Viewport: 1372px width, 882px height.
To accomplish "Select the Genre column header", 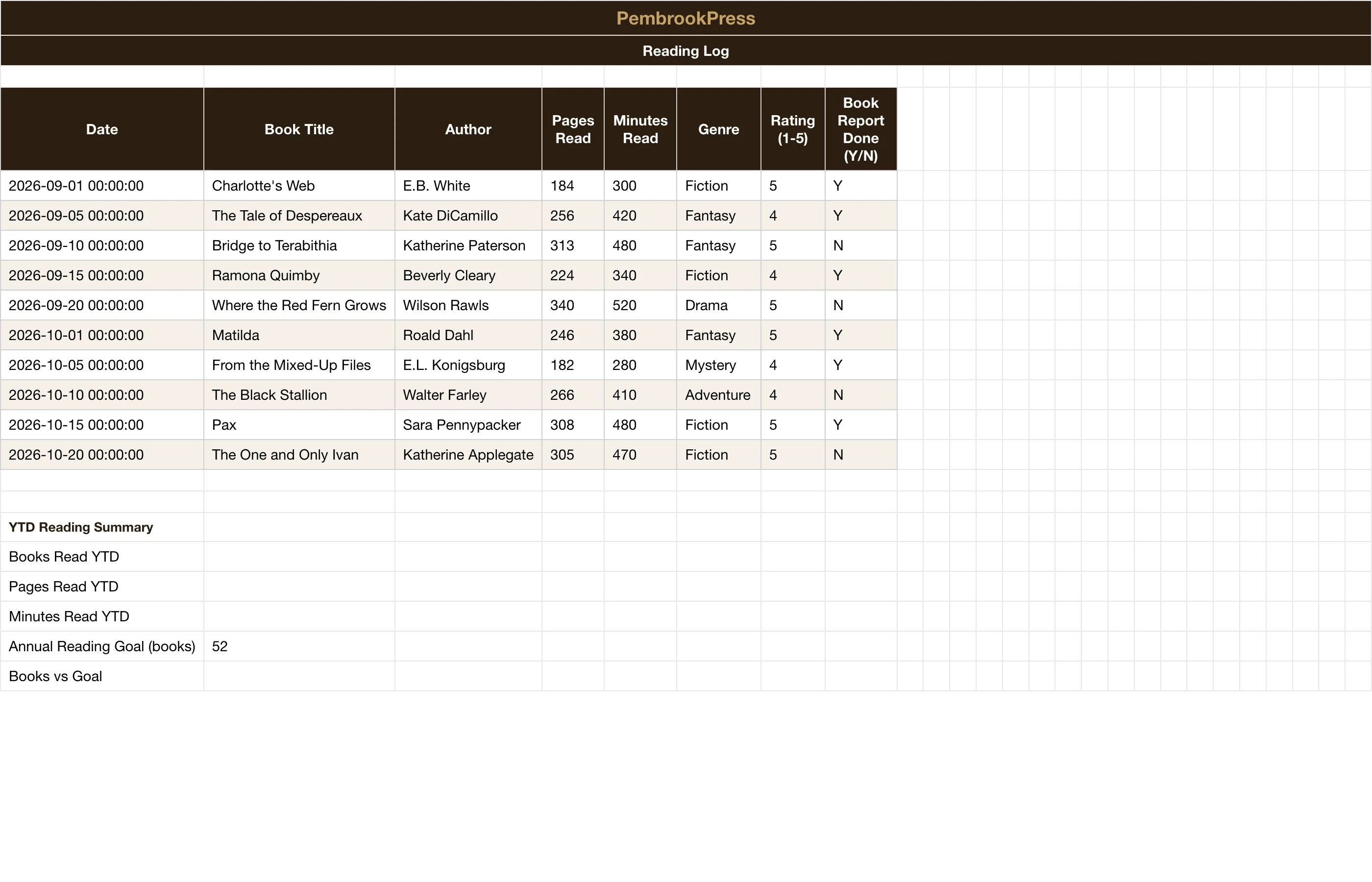I will point(719,129).
